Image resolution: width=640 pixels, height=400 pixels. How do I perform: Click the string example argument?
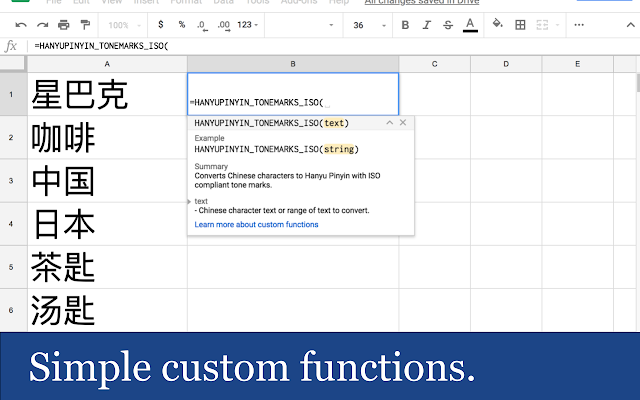[x=339, y=149]
